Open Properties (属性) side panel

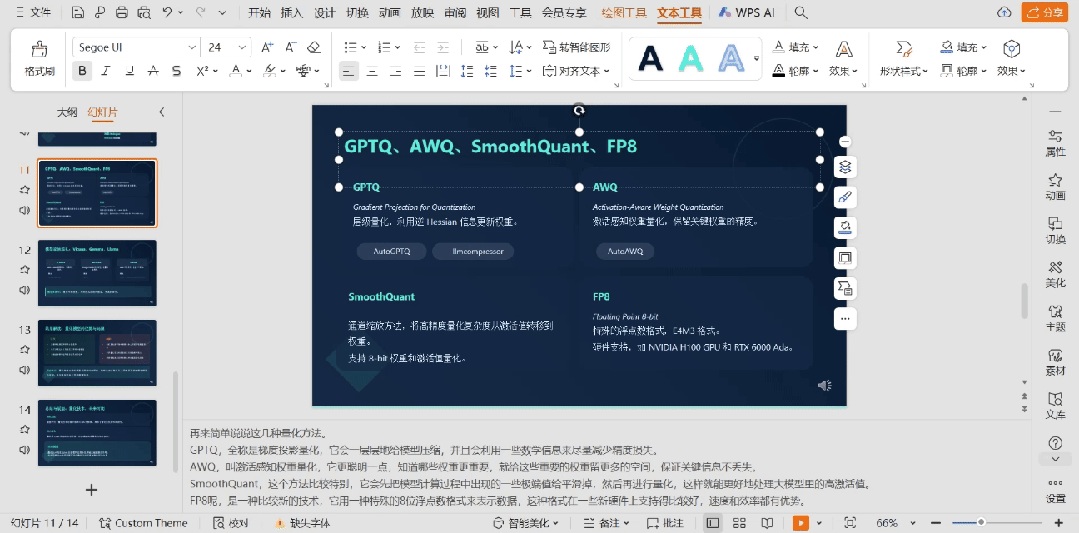(1056, 143)
